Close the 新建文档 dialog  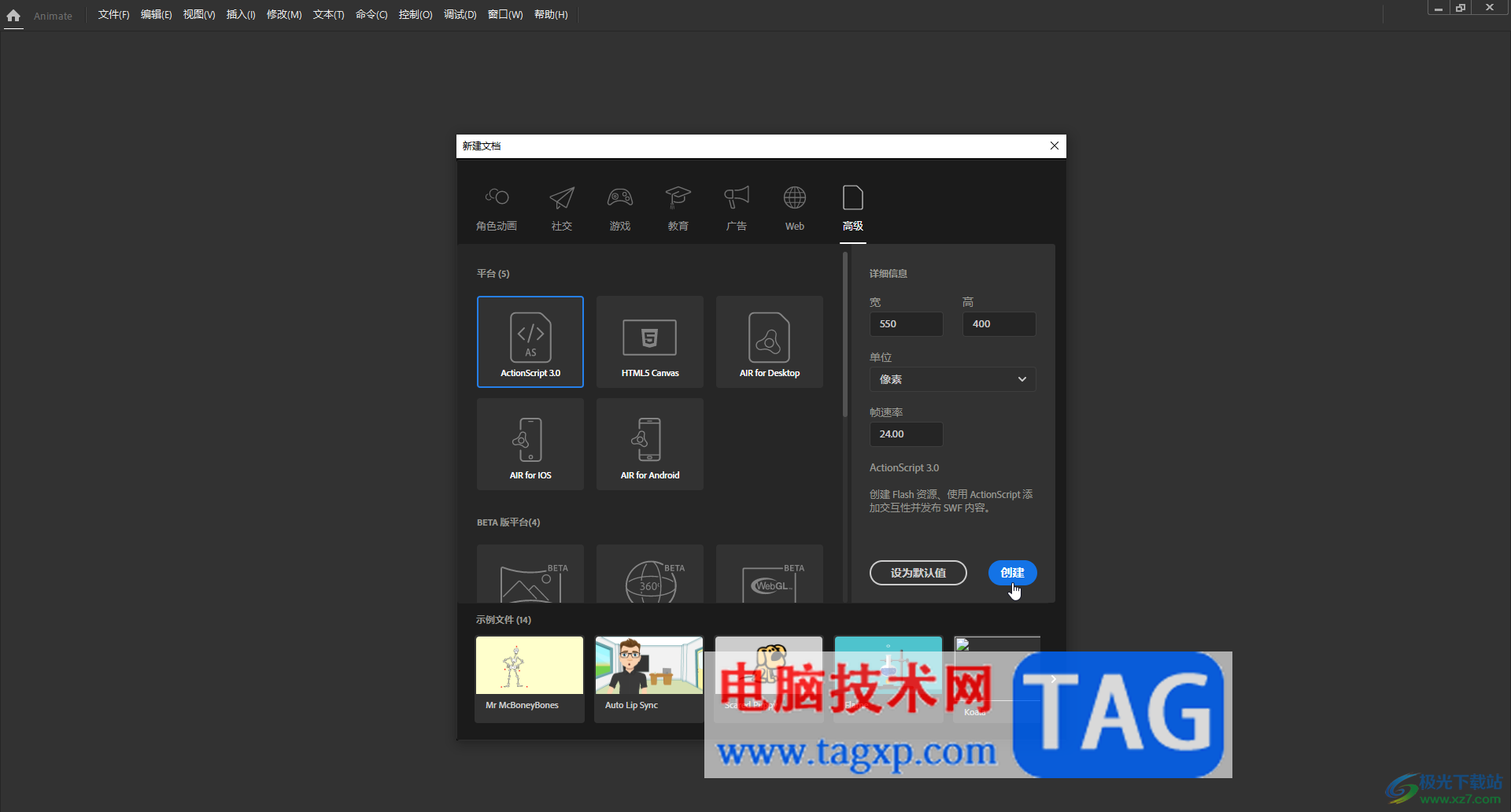tap(1055, 146)
